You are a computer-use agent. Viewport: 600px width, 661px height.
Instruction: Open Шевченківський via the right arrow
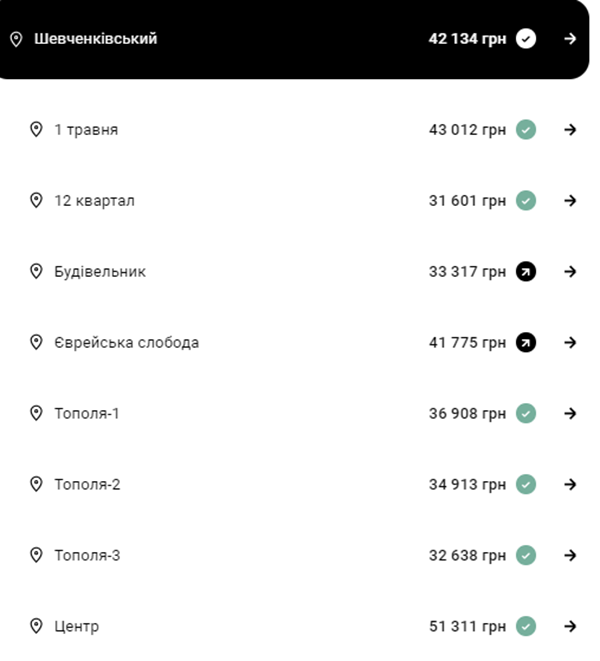click(570, 39)
